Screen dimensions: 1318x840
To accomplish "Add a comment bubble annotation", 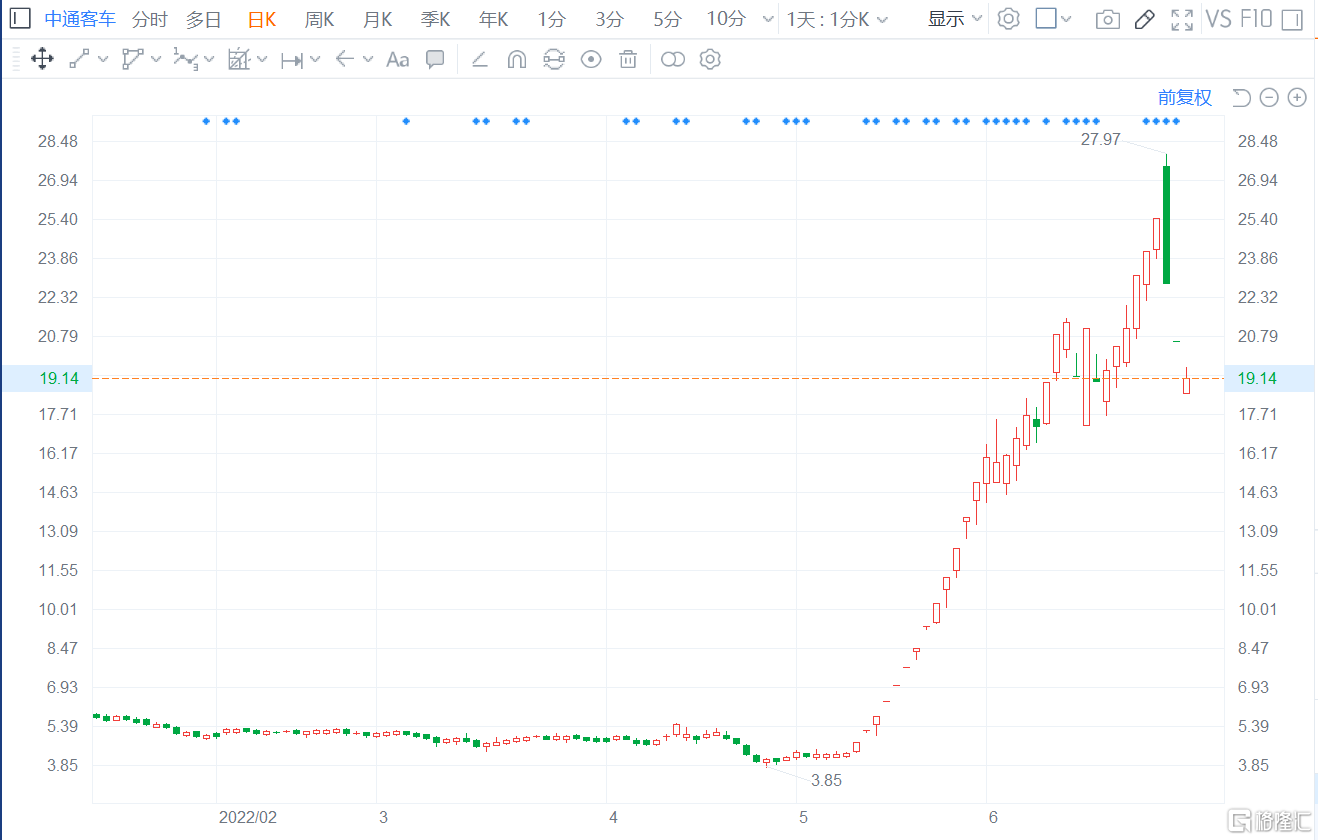I will tap(435, 59).
